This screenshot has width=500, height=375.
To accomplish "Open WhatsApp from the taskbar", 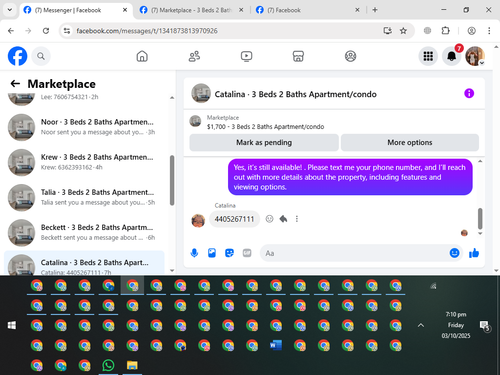I will point(108,366).
